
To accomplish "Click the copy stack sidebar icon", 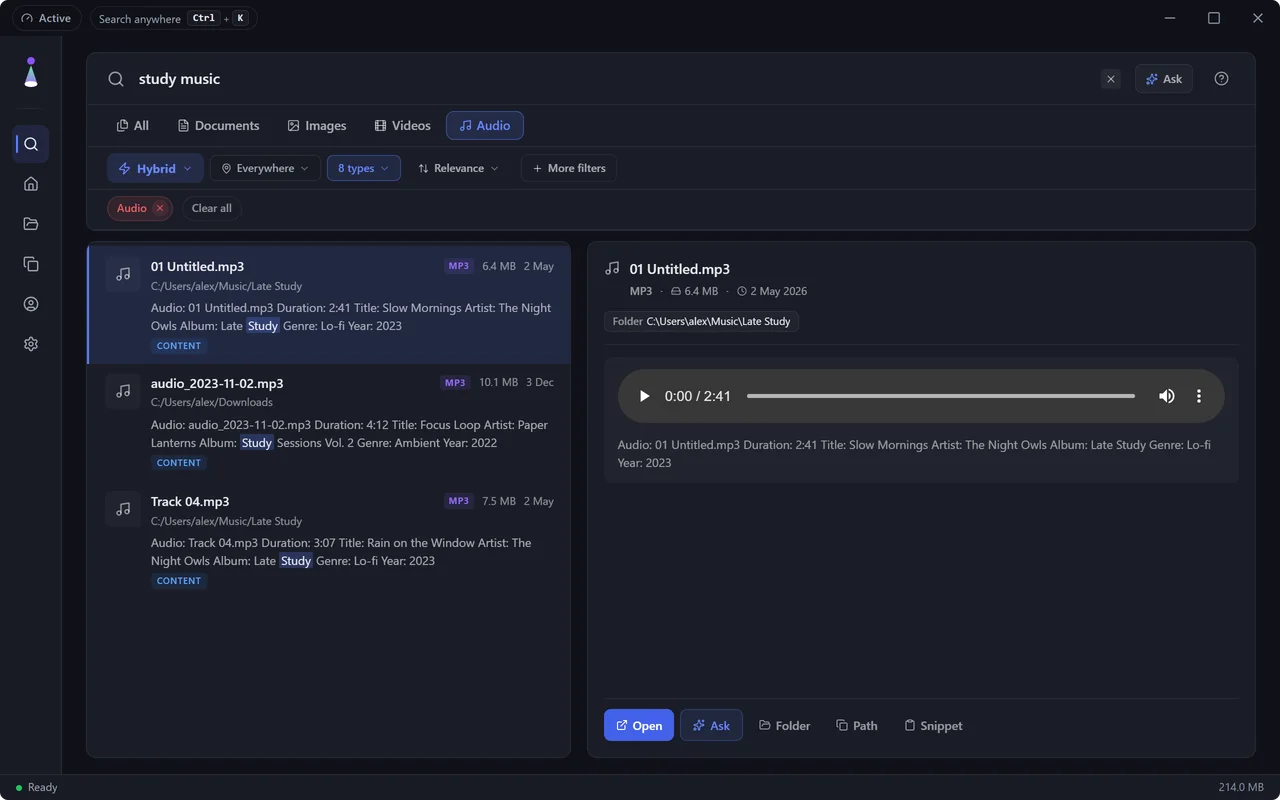I will point(31,264).
